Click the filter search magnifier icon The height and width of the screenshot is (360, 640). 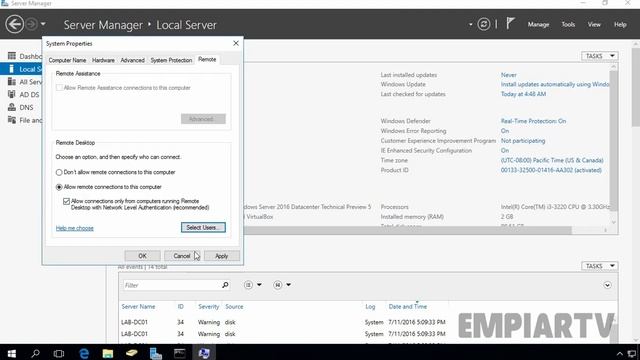click(x=225, y=285)
